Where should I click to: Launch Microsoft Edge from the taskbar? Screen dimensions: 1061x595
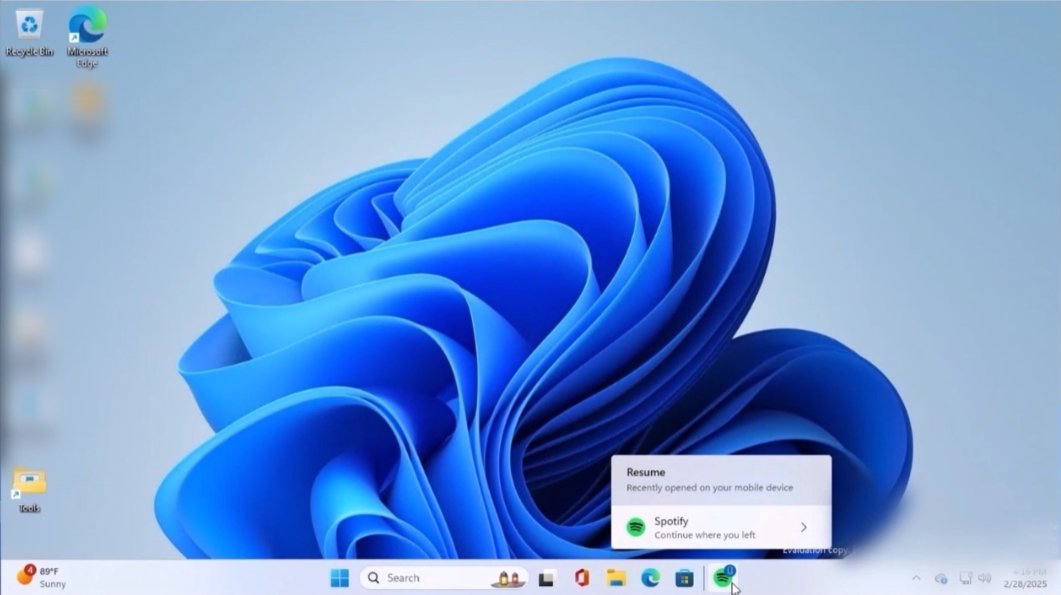(650, 577)
